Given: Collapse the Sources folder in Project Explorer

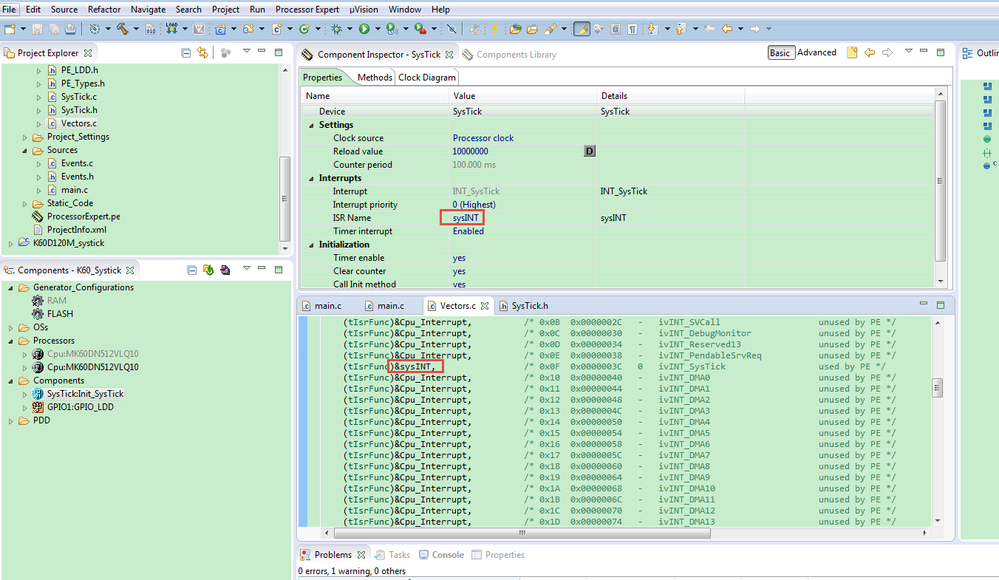Looking at the screenshot, I should click(25, 150).
